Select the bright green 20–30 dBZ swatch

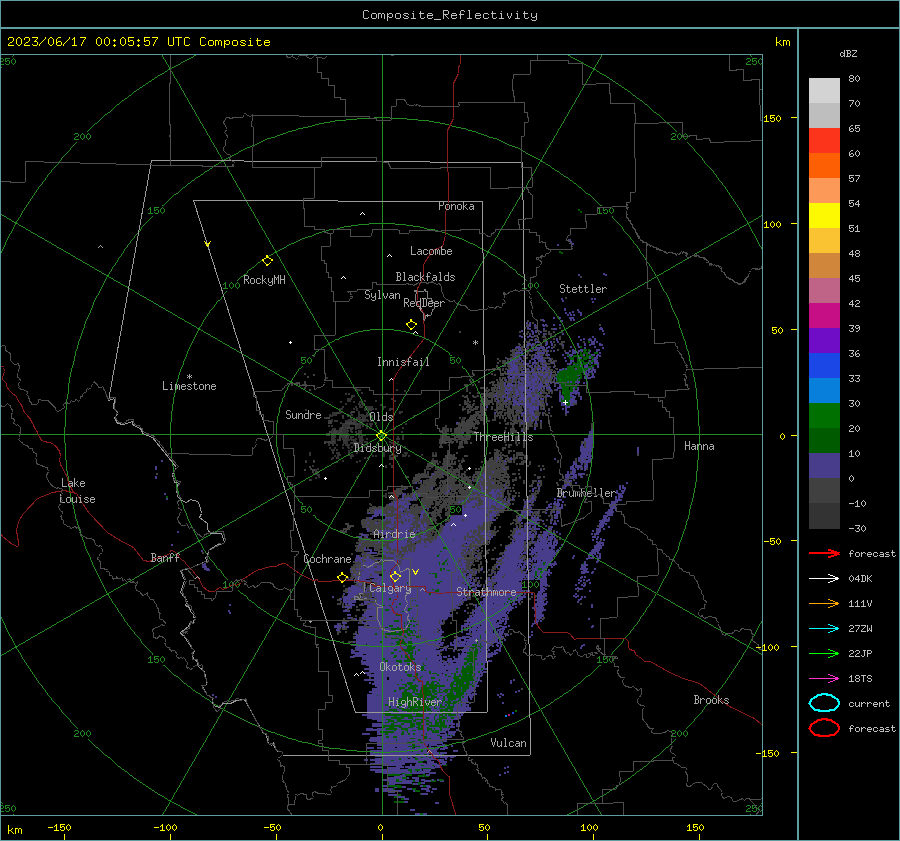(824, 416)
